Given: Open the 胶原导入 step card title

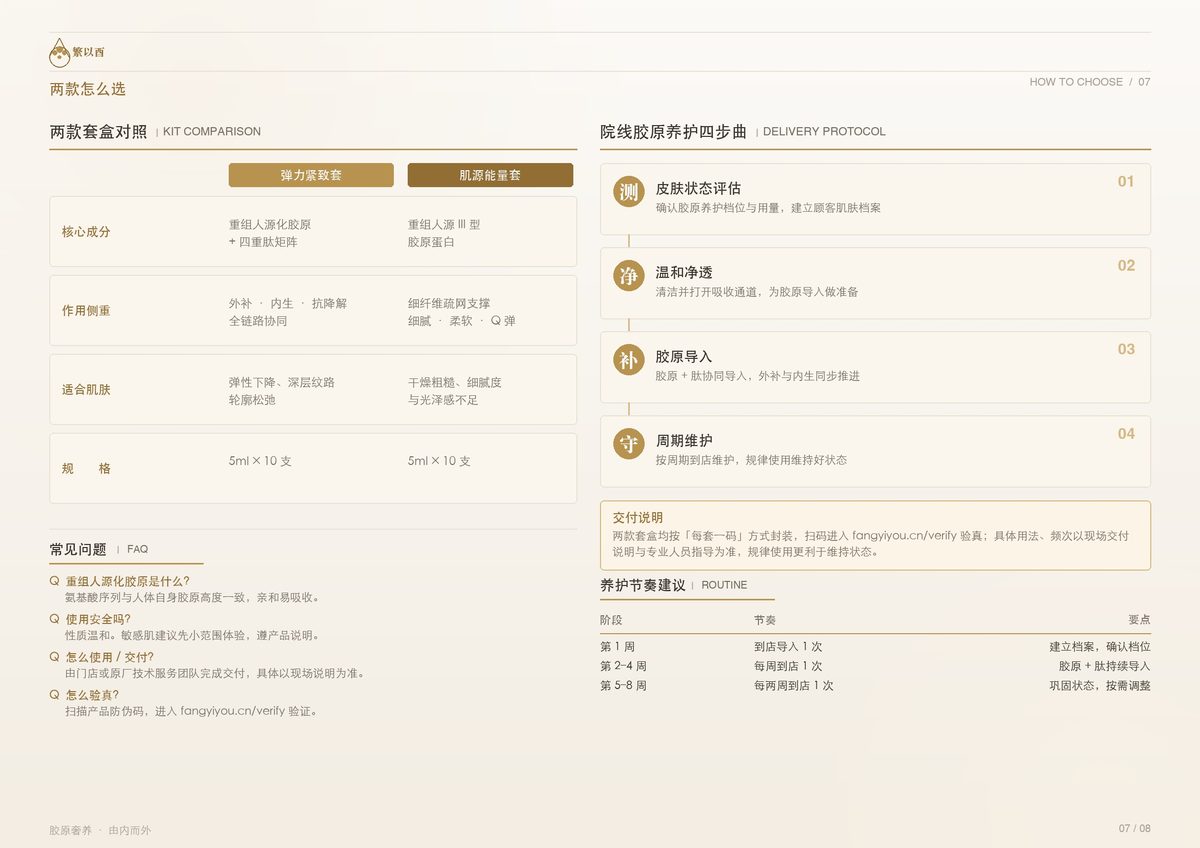Looking at the screenshot, I should (x=684, y=356).
